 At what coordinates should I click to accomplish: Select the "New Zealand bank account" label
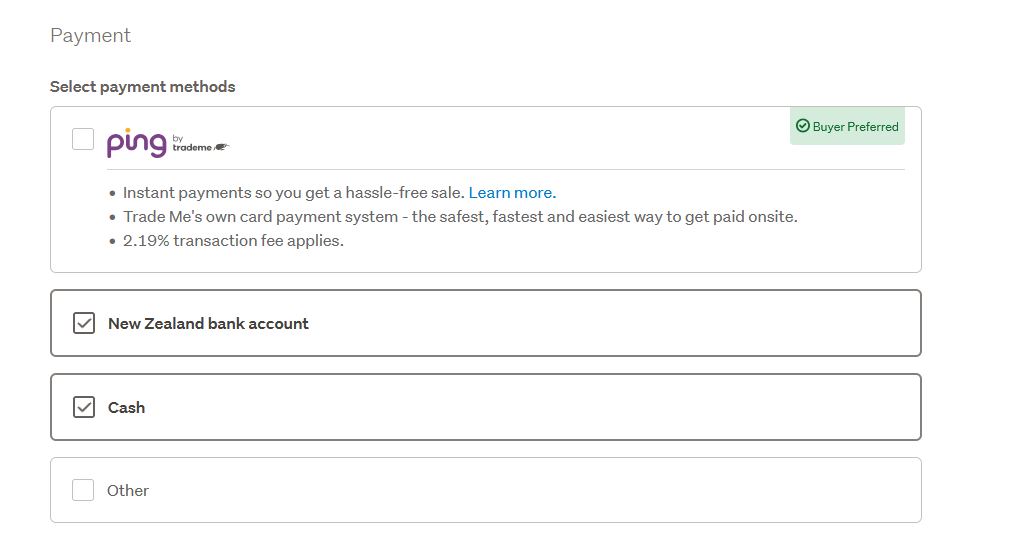(208, 324)
